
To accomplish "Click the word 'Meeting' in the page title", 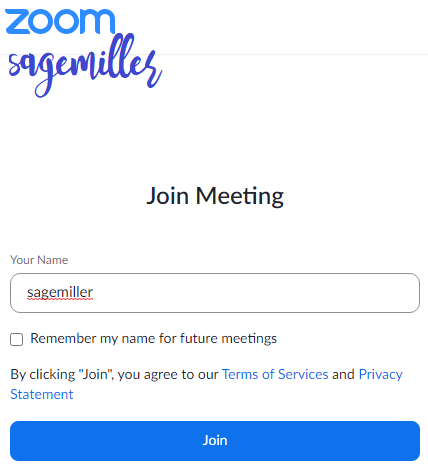I will point(240,196).
